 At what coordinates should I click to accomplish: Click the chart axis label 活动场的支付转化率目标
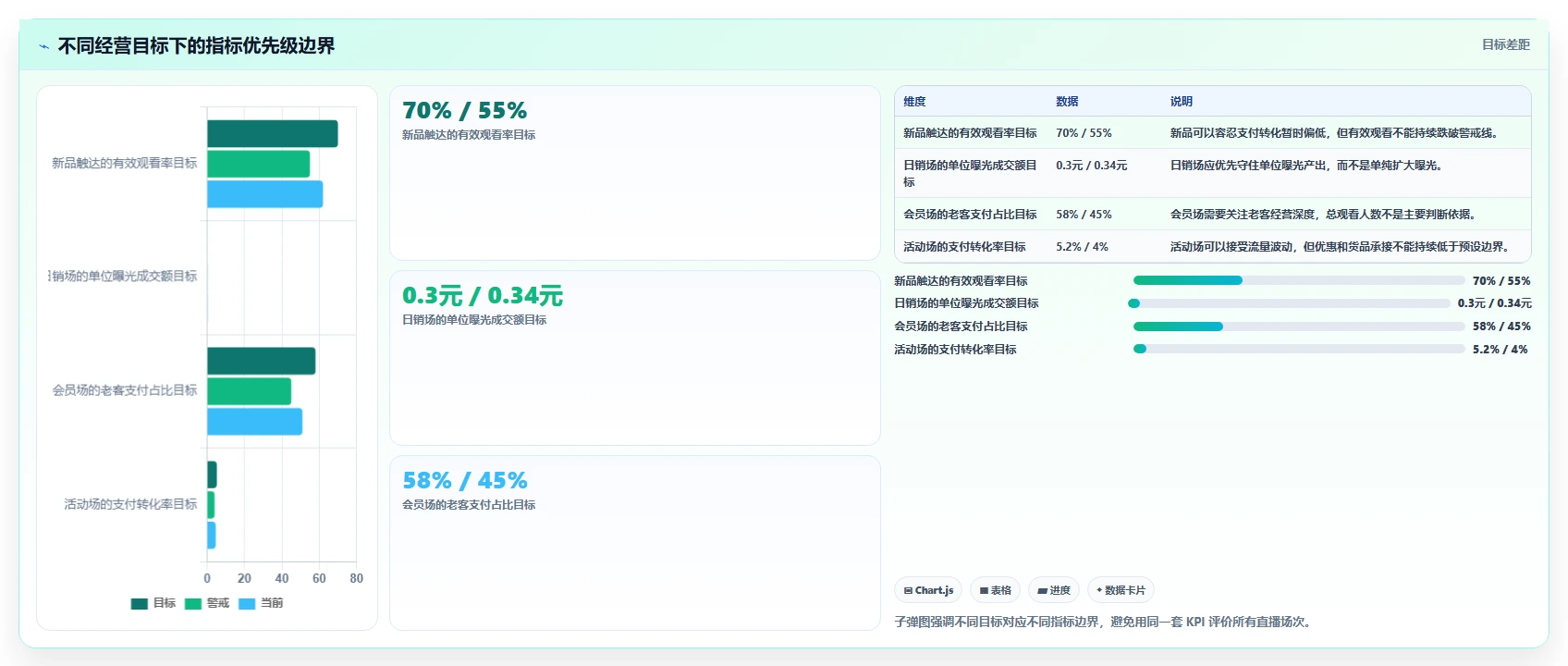click(x=130, y=504)
